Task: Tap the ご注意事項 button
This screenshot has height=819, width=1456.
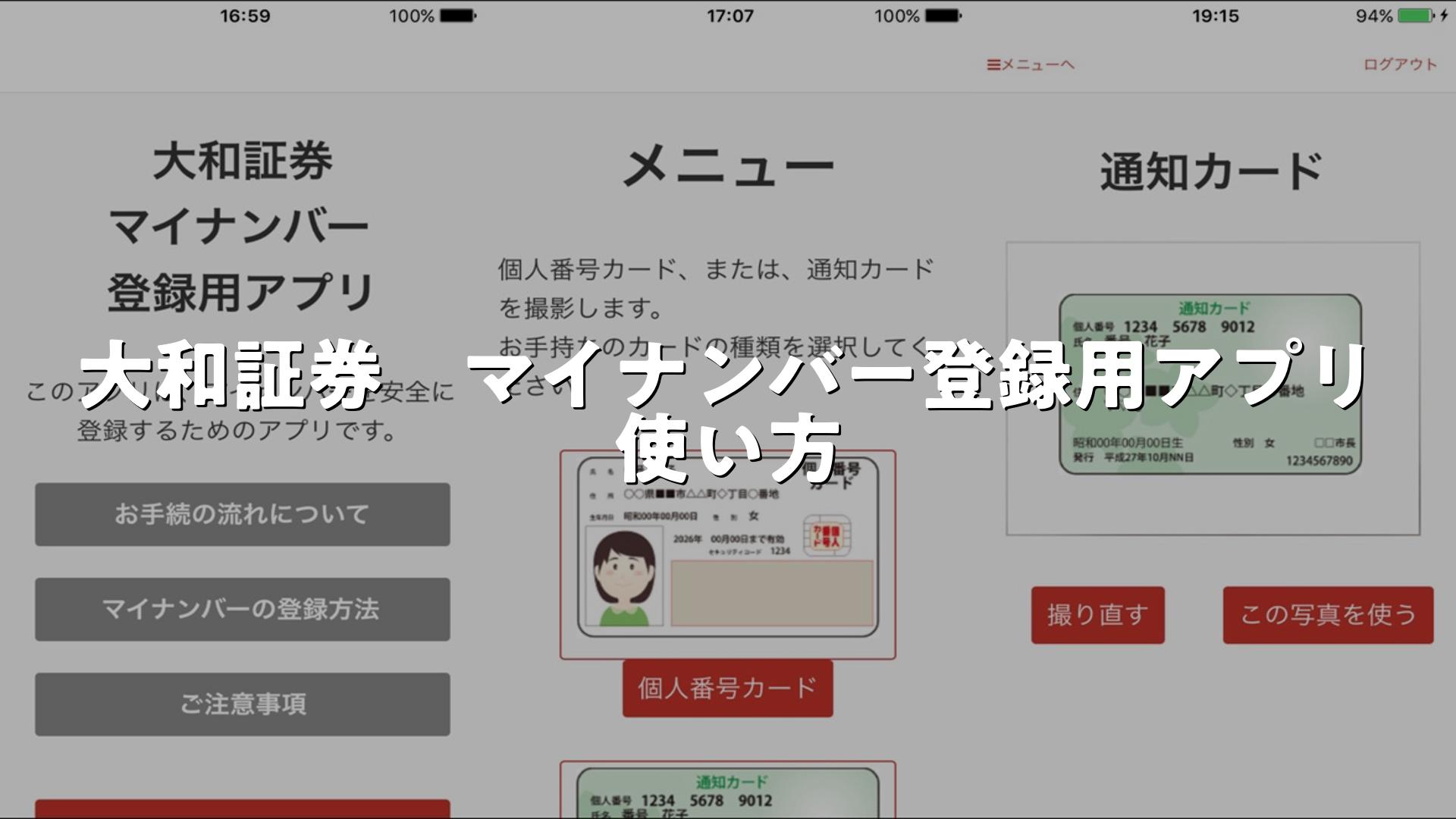Action: click(x=242, y=704)
